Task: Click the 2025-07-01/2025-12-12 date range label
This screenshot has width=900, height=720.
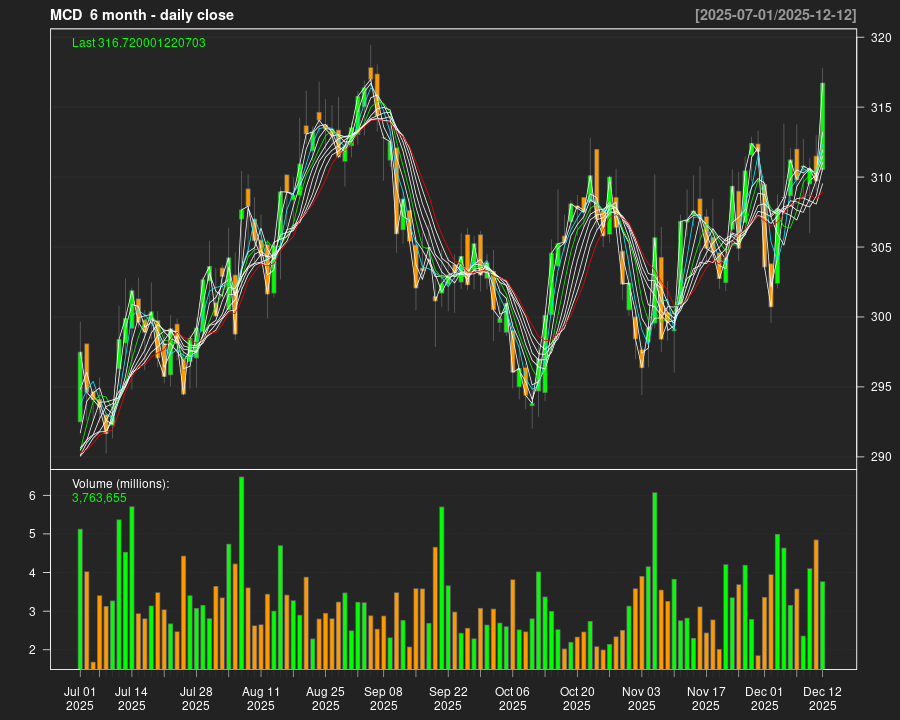Action: pos(776,15)
